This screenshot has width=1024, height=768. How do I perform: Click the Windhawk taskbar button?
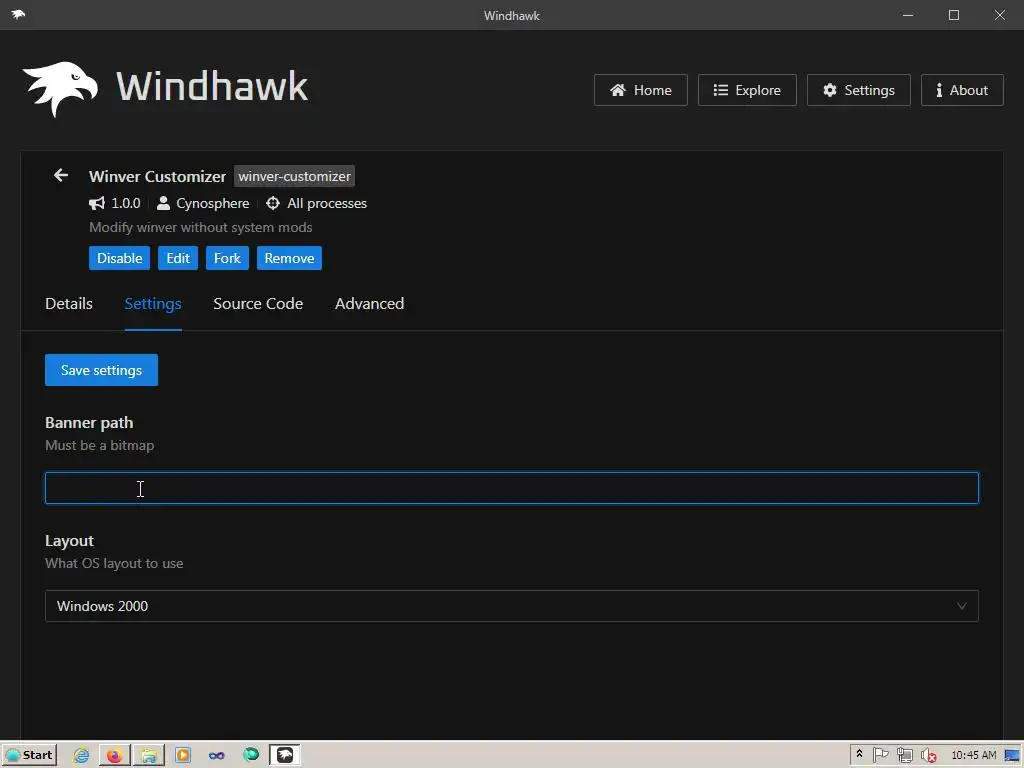(x=285, y=755)
